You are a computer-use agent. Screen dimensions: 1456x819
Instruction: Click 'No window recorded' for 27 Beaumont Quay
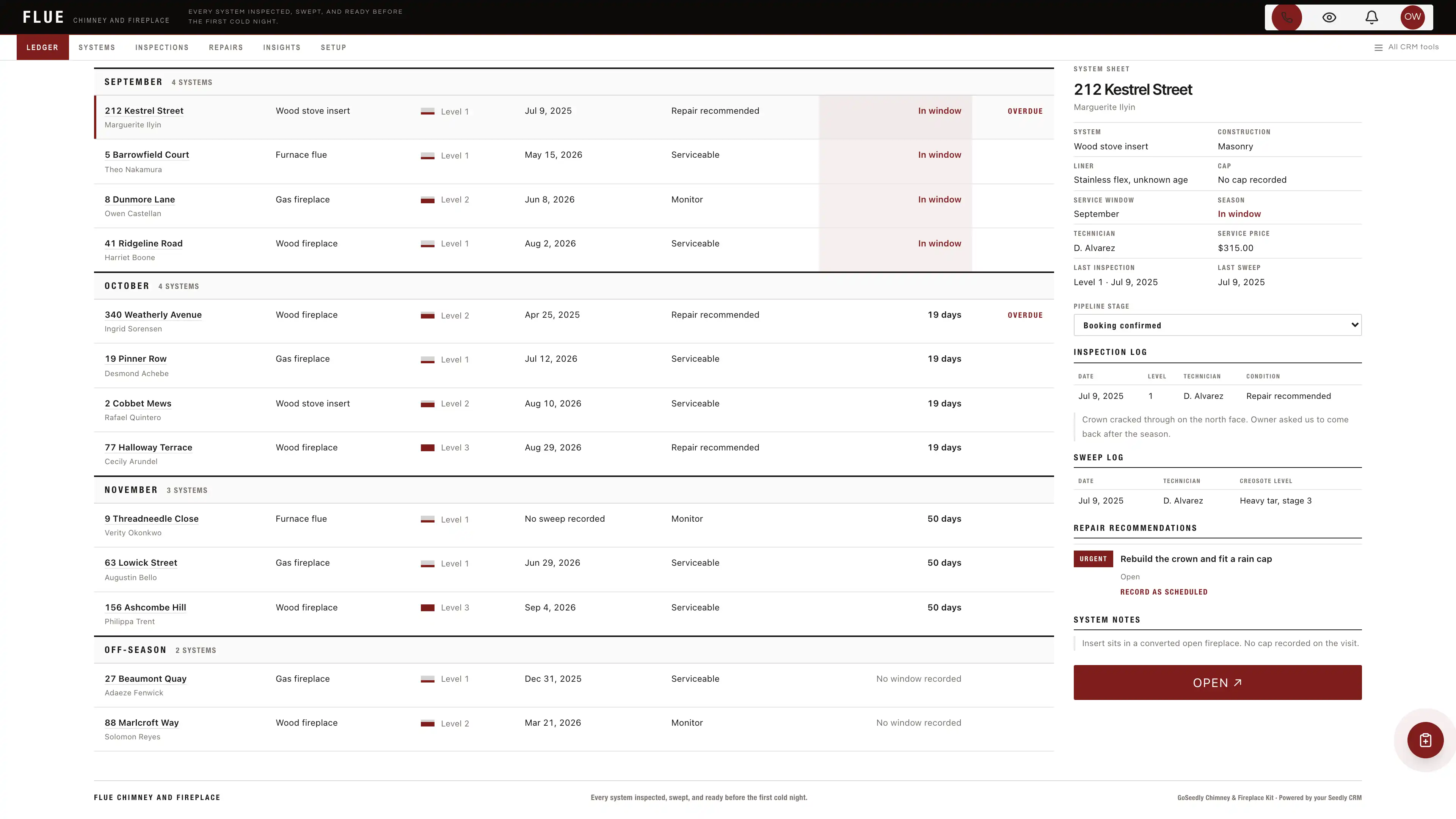(918, 679)
